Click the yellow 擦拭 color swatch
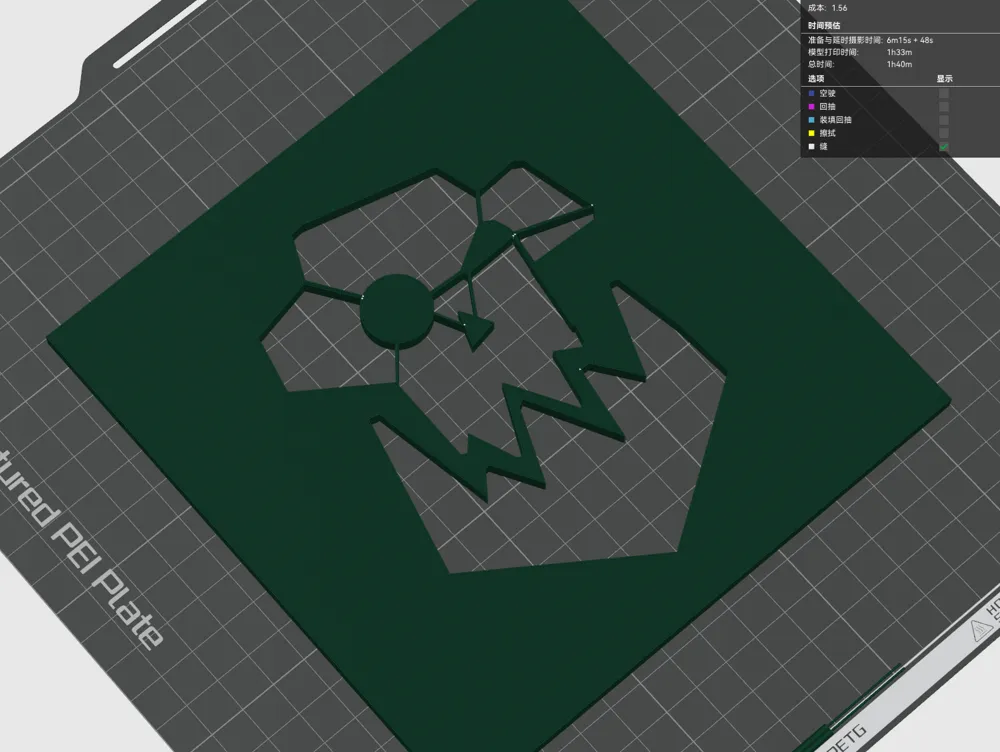The height and width of the screenshot is (752, 1000). [811, 133]
